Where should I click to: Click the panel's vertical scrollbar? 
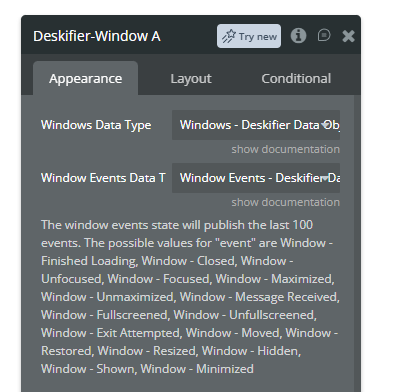pyautogui.click(x=357, y=243)
